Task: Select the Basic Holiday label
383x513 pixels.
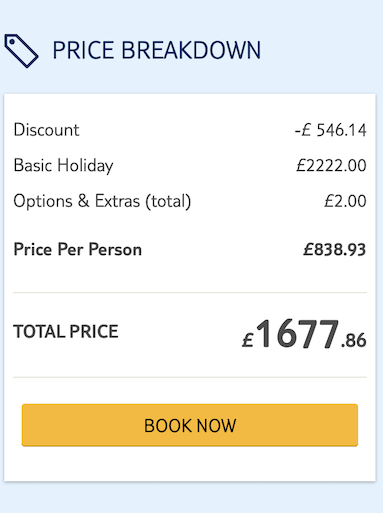Action: coord(63,166)
